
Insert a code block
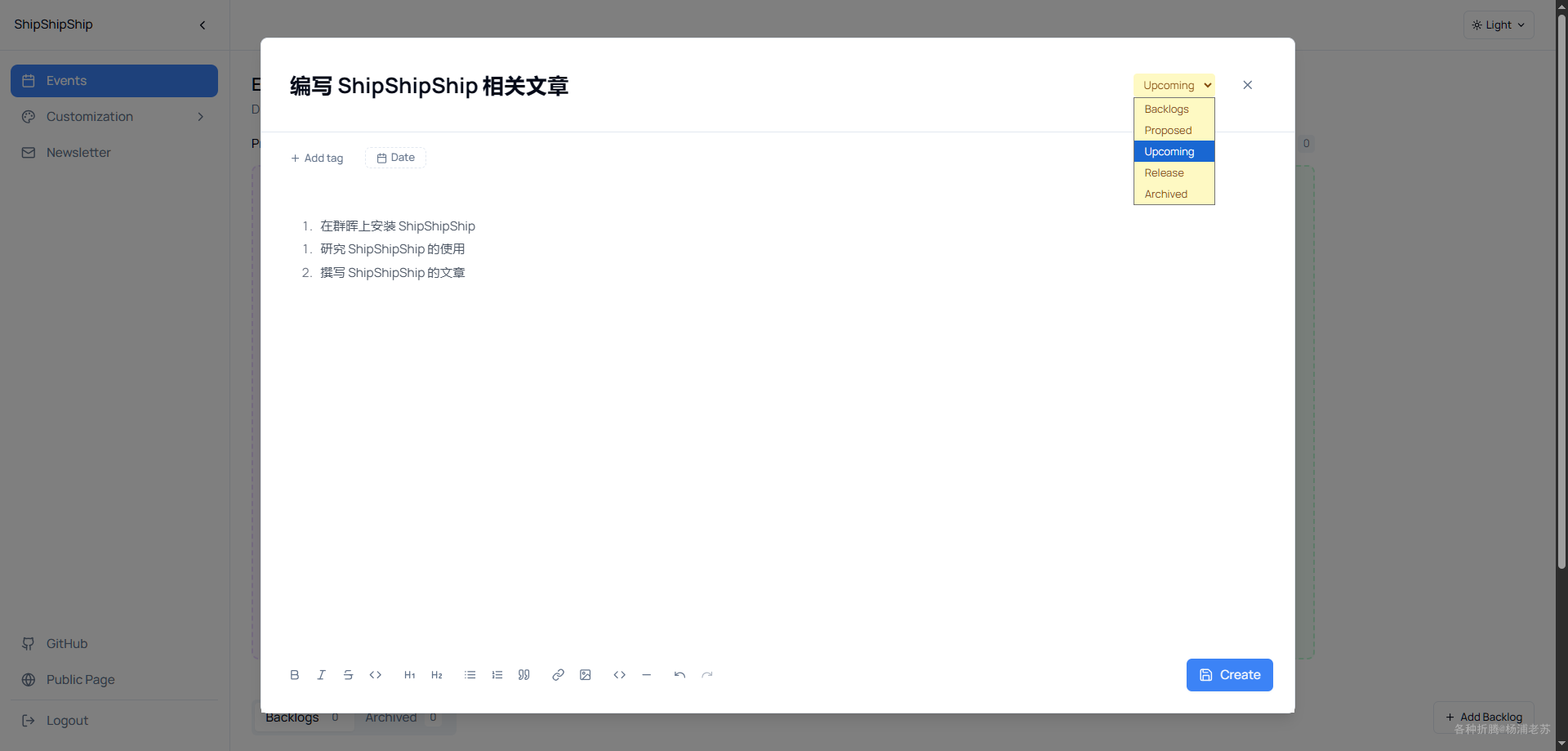pyautogui.click(x=620, y=675)
